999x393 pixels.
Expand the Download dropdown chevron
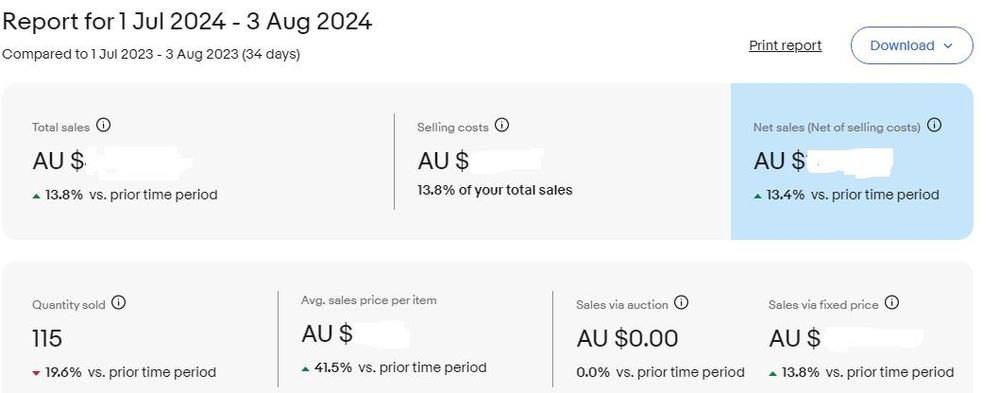947,46
